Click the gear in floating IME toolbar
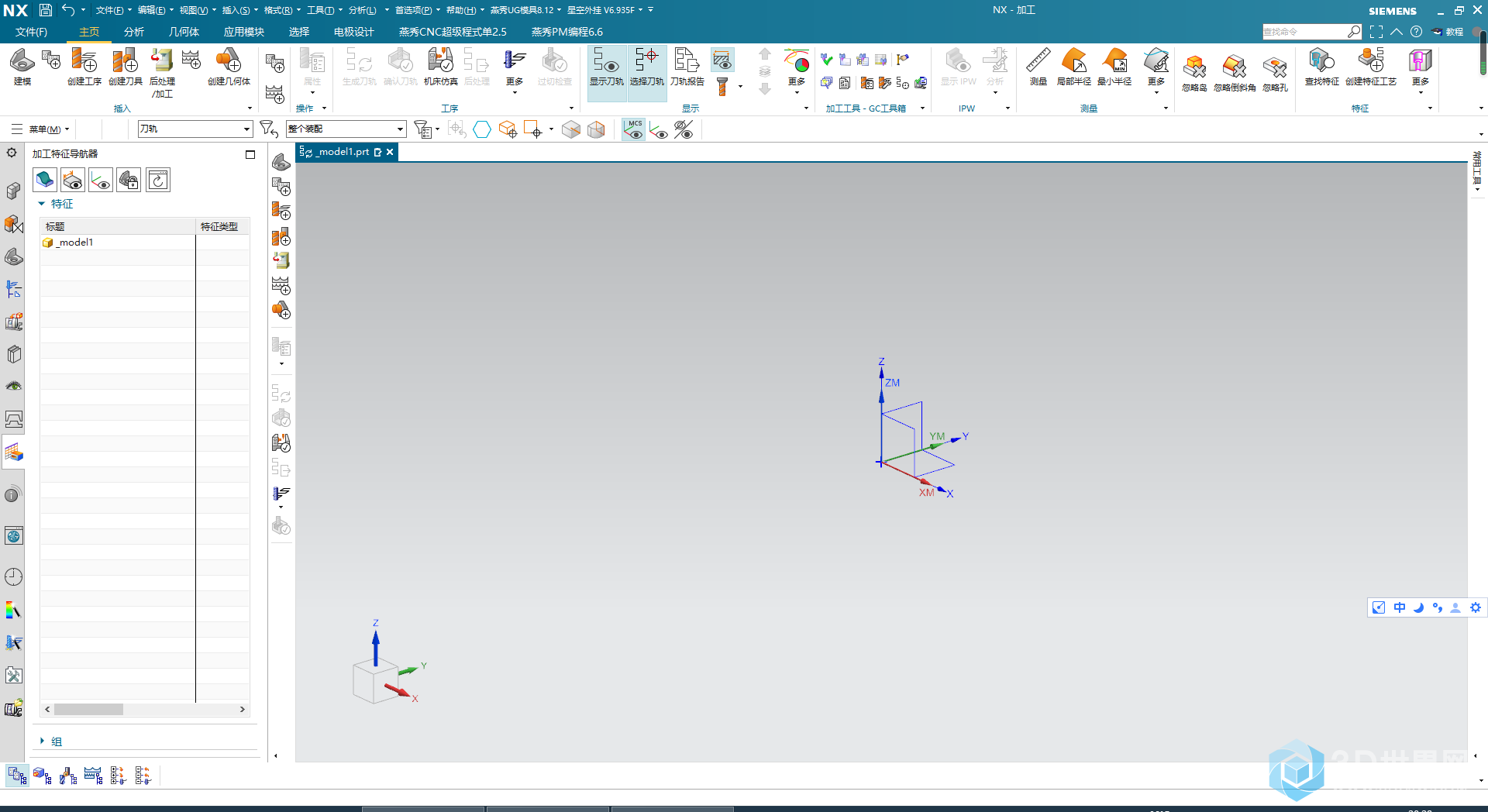1488x812 pixels. (1475, 607)
